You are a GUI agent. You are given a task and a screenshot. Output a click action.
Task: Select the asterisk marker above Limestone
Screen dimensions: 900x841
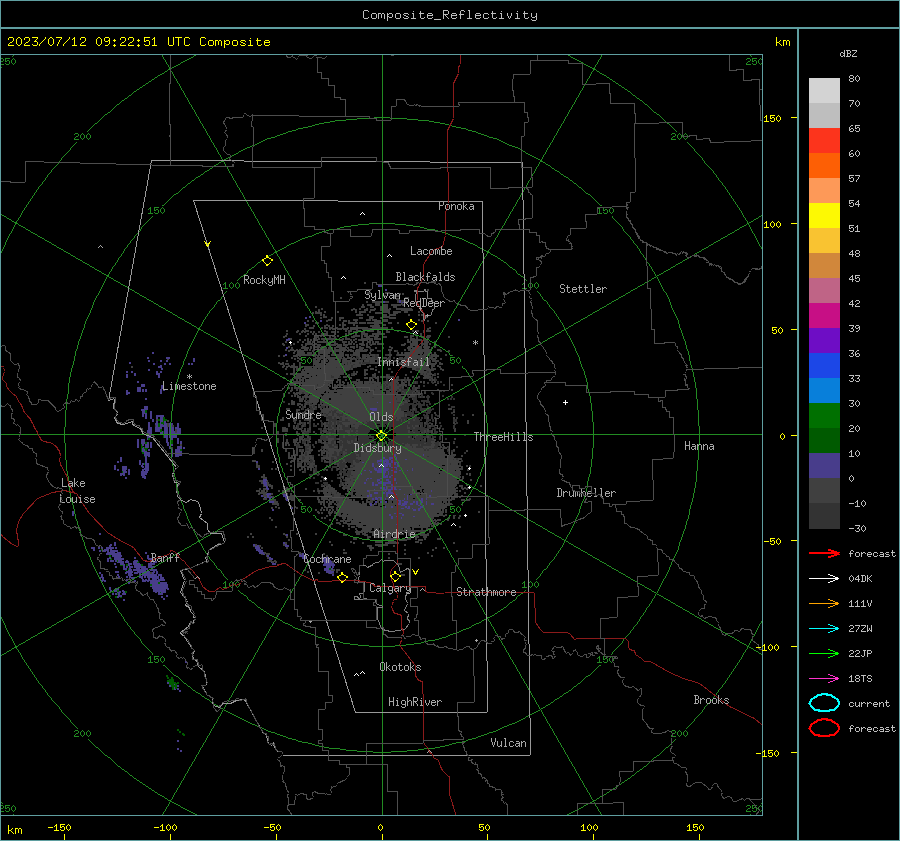(189, 377)
